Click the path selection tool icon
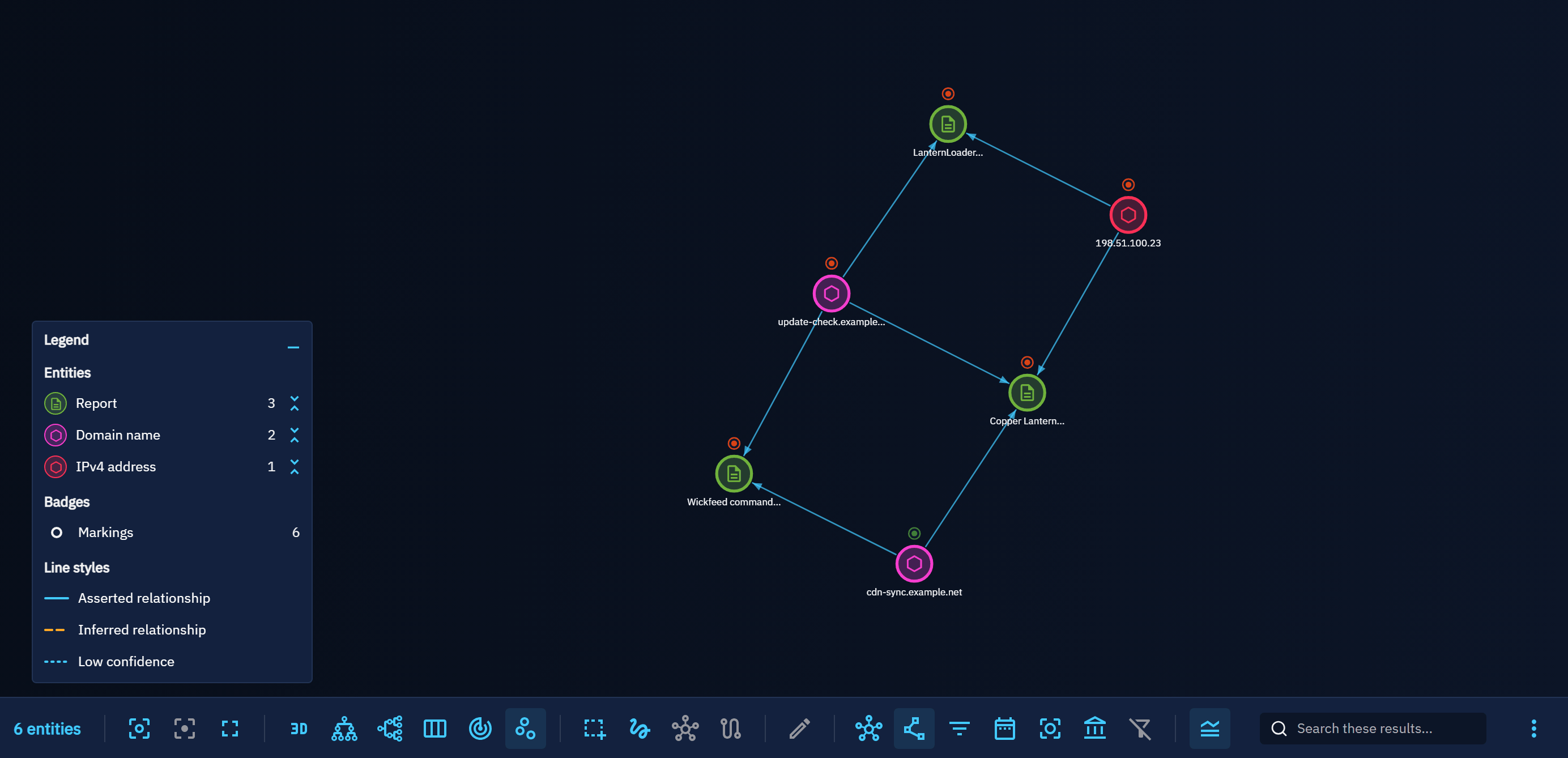This screenshot has width=1568, height=758. tap(730, 728)
